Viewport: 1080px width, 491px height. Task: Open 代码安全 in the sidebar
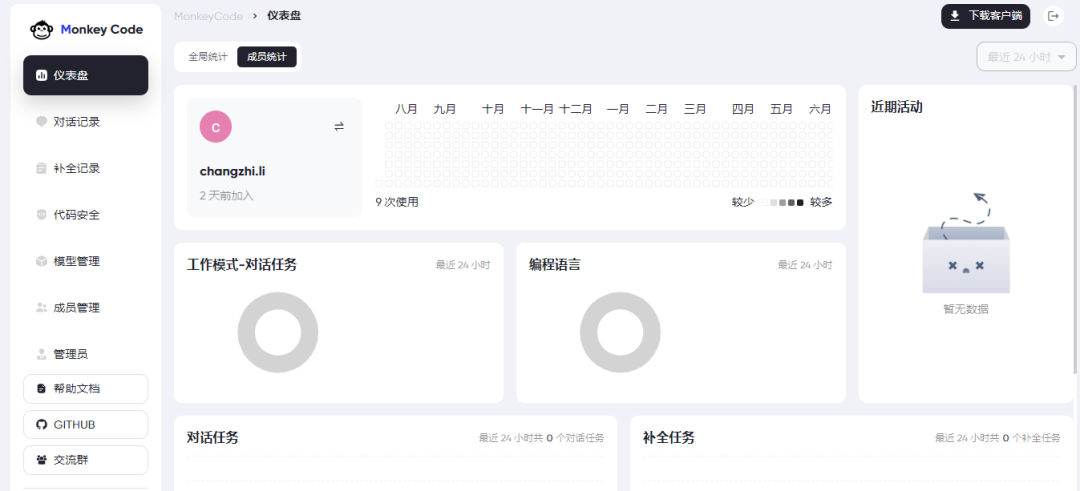(85, 215)
